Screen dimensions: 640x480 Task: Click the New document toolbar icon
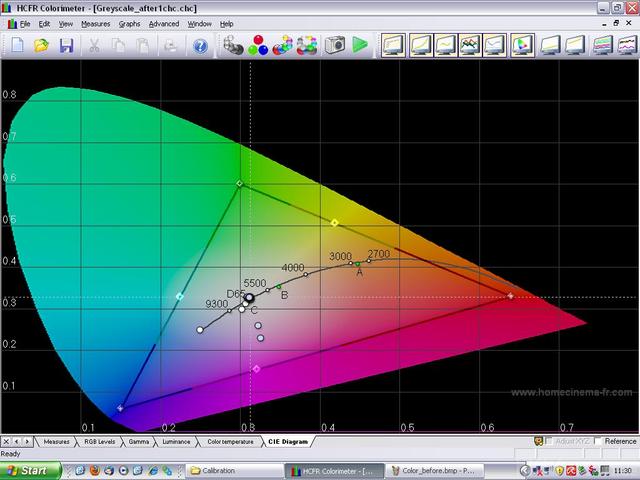click(x=17, y=45)
